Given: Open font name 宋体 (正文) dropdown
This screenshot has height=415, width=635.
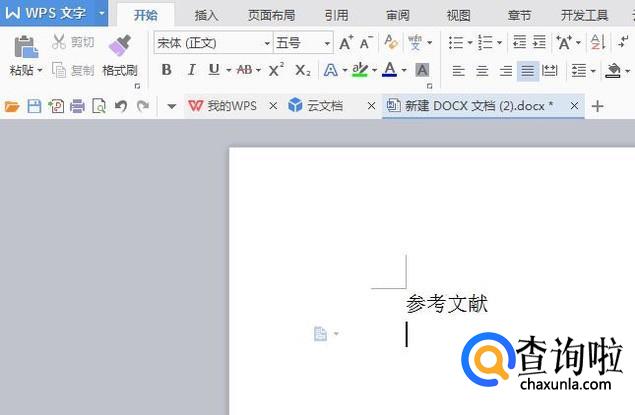Looking at the screenshot, I should pyautogui.click(x=267, y=43).
